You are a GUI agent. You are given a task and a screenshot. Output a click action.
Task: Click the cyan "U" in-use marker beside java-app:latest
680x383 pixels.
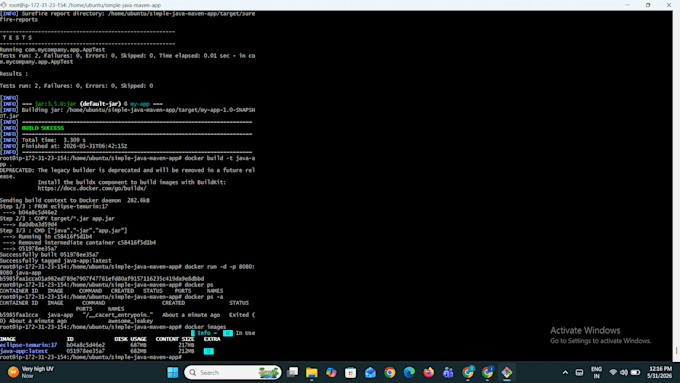point(209,351)
